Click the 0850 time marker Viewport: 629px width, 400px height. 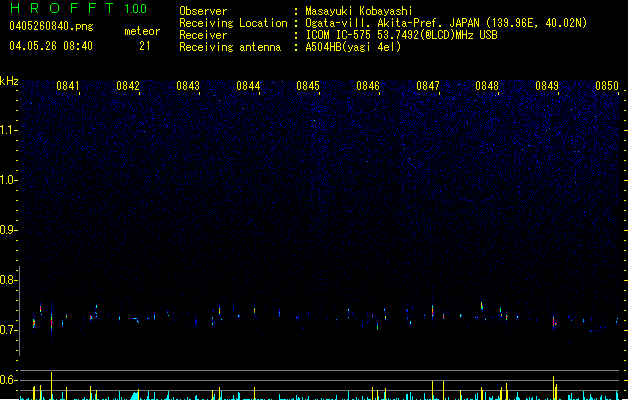(x=607, y=86)
